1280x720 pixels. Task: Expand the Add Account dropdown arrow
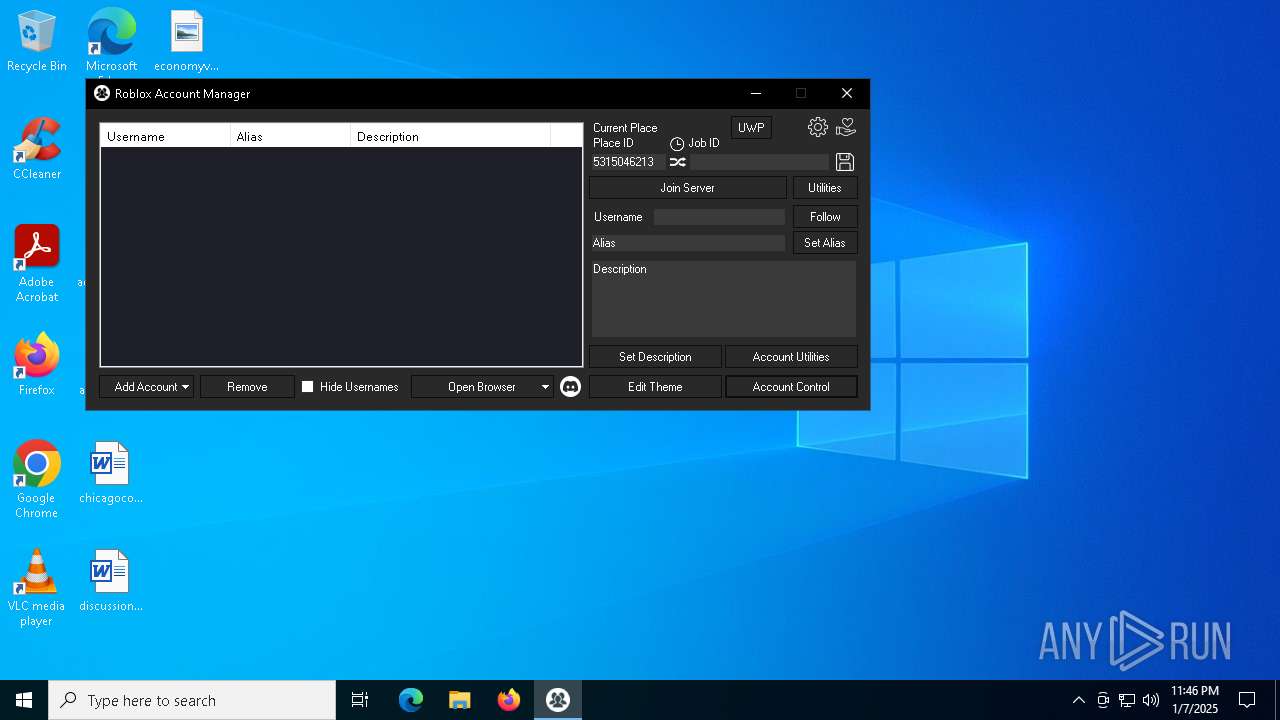[x=186, y=387]
